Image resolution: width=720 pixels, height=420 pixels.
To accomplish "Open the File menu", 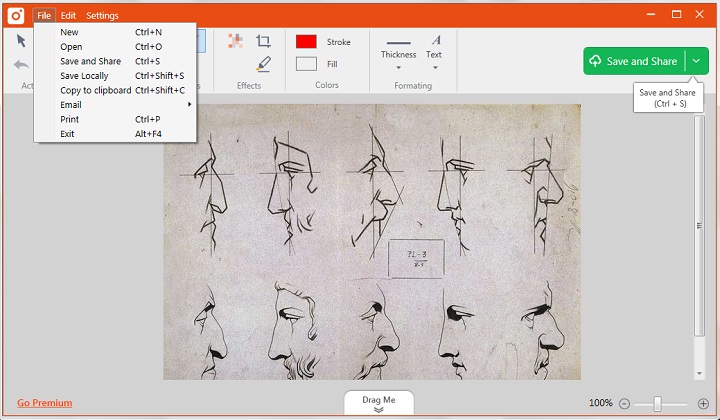I will 44,16.
